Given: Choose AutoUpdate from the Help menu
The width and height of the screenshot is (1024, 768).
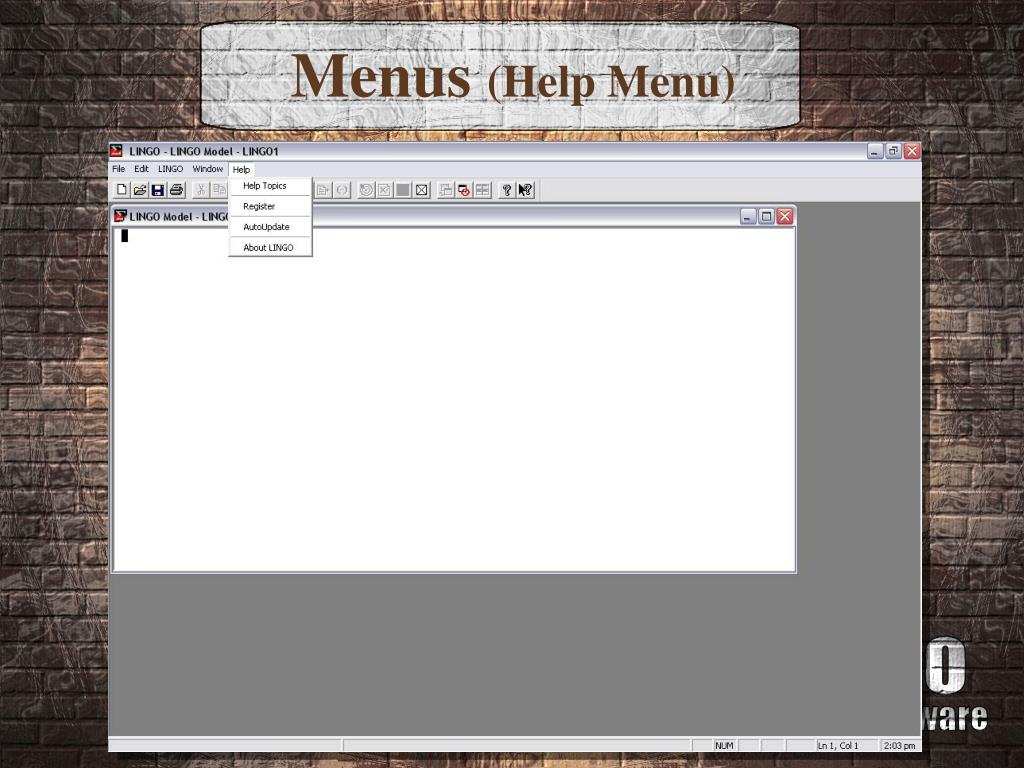Looking at the screenshot, I should tap(270, 227).
